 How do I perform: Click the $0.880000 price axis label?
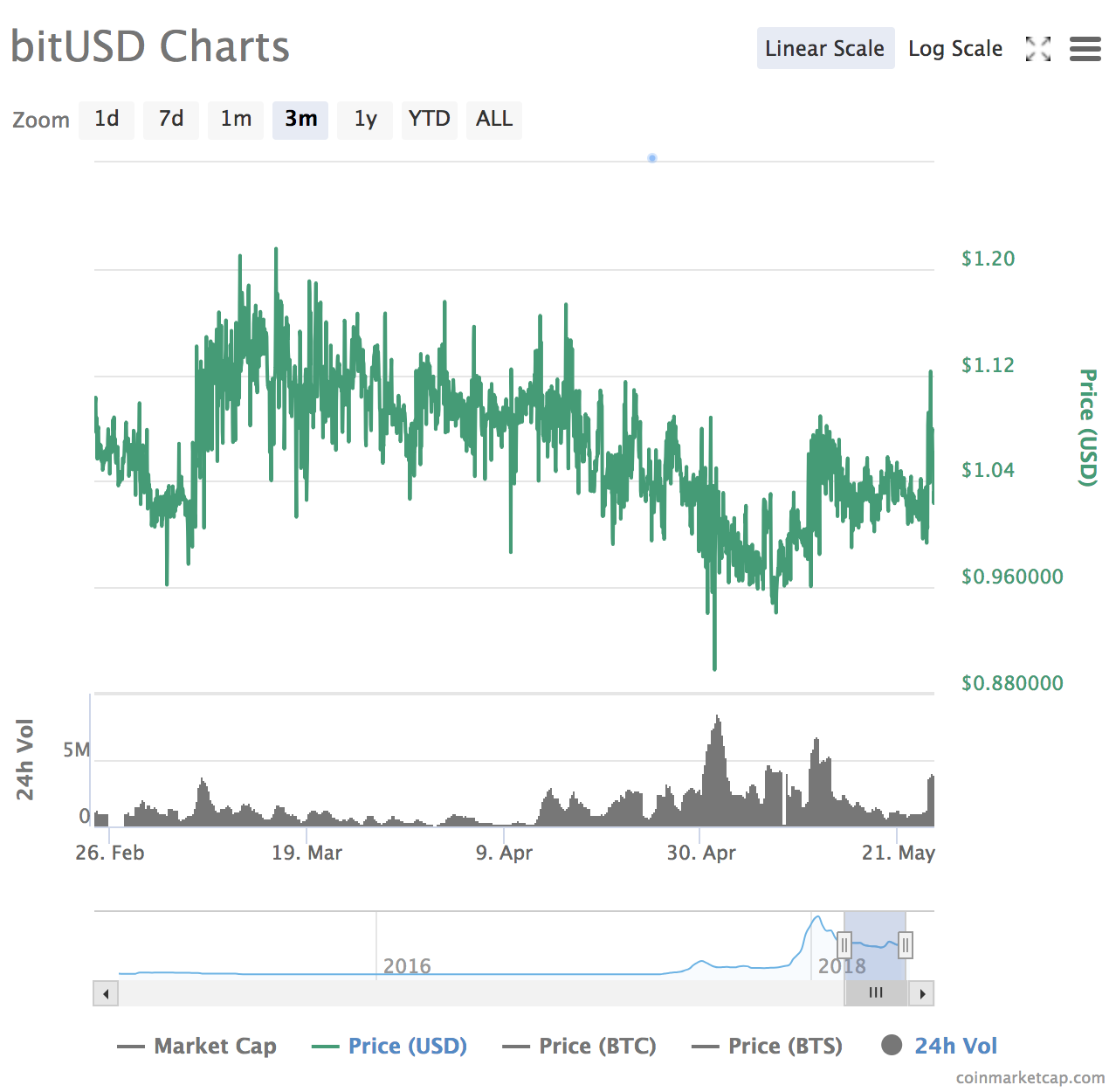pyautogui.click(x=1012, y=683)
